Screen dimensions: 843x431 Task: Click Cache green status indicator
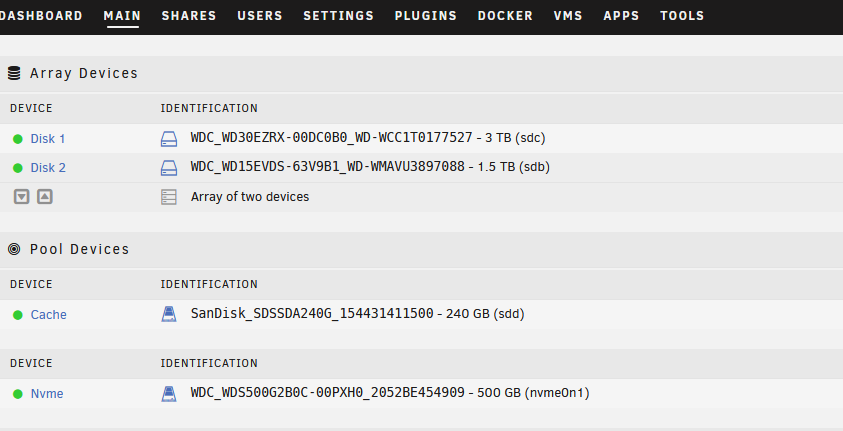pyautogui.click(x=18, y=315)
